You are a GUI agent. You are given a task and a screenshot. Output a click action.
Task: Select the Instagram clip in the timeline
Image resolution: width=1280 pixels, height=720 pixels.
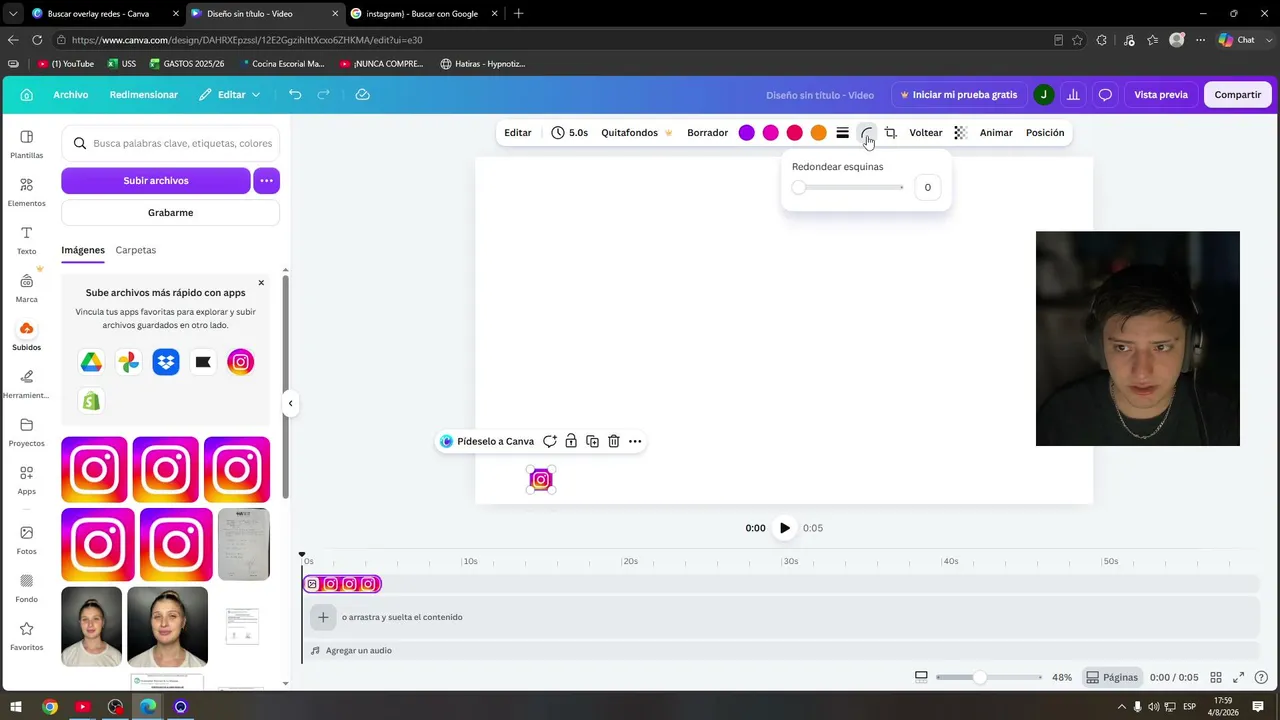342,584
